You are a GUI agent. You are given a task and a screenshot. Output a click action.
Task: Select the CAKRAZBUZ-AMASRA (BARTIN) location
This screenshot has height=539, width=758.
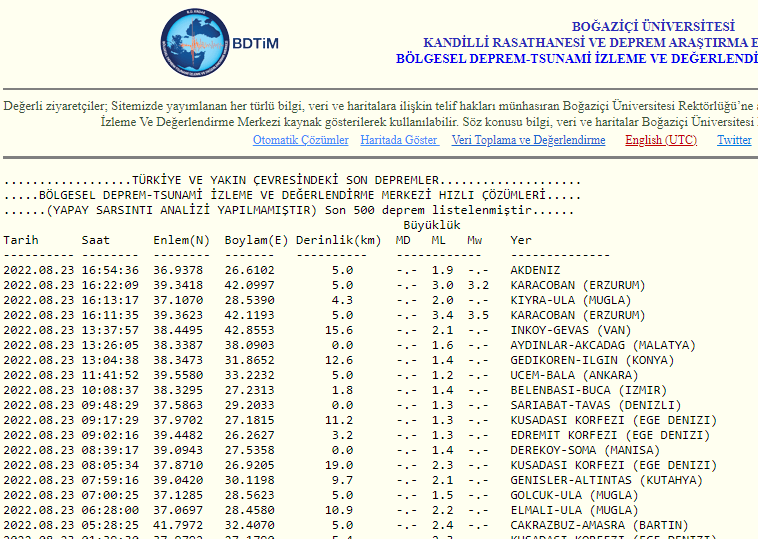pos(597,525)
